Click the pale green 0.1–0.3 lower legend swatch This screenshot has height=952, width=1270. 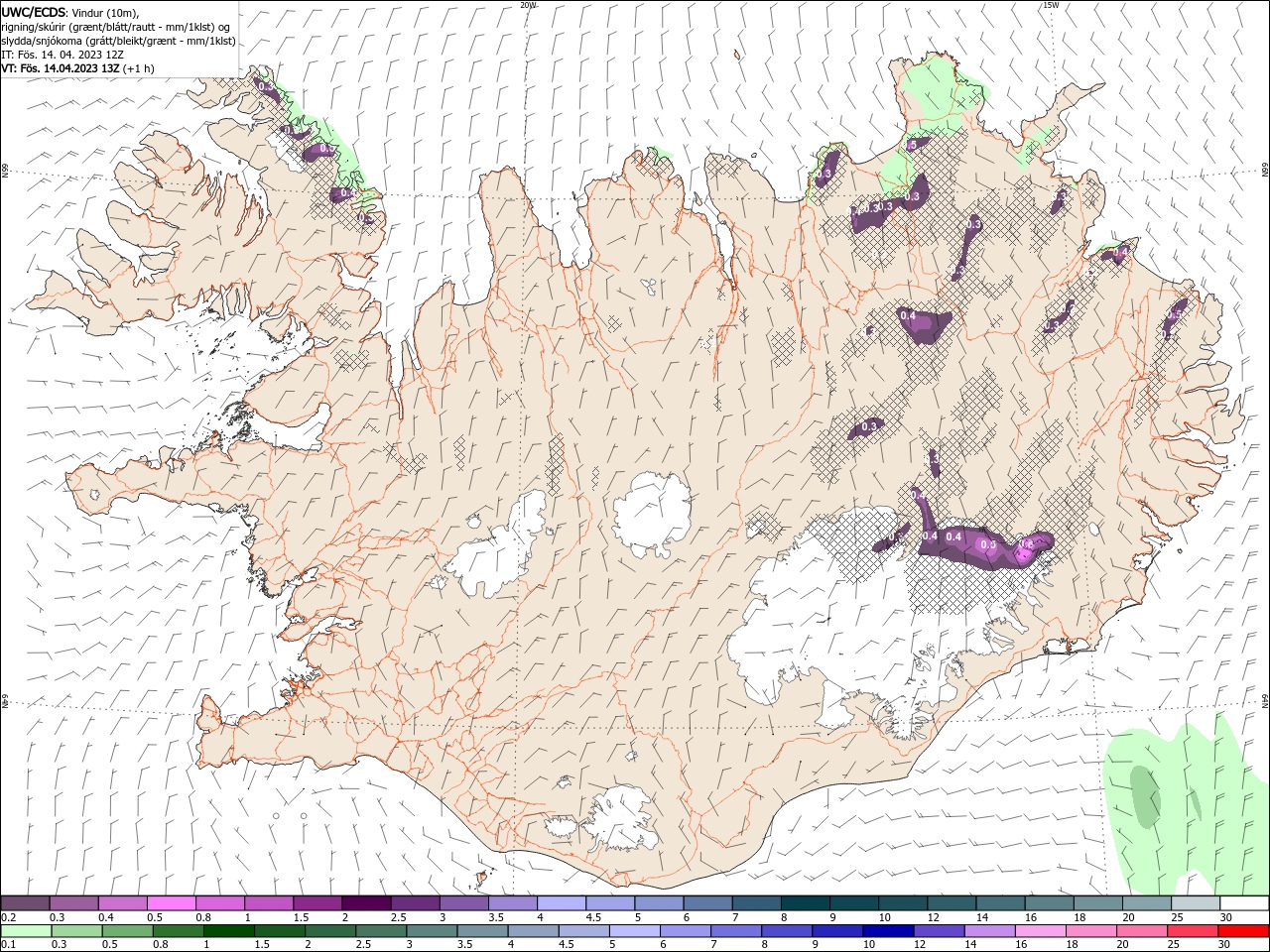26,931
